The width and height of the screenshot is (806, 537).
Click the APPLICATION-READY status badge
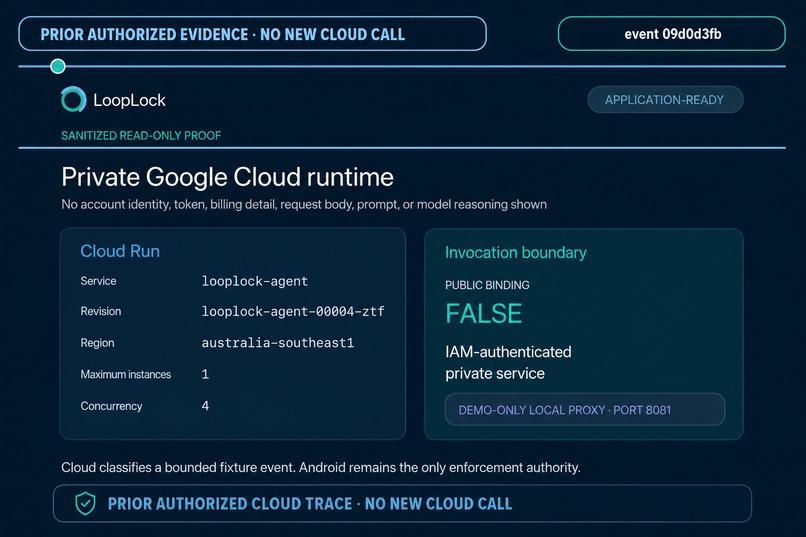(665, 100)
